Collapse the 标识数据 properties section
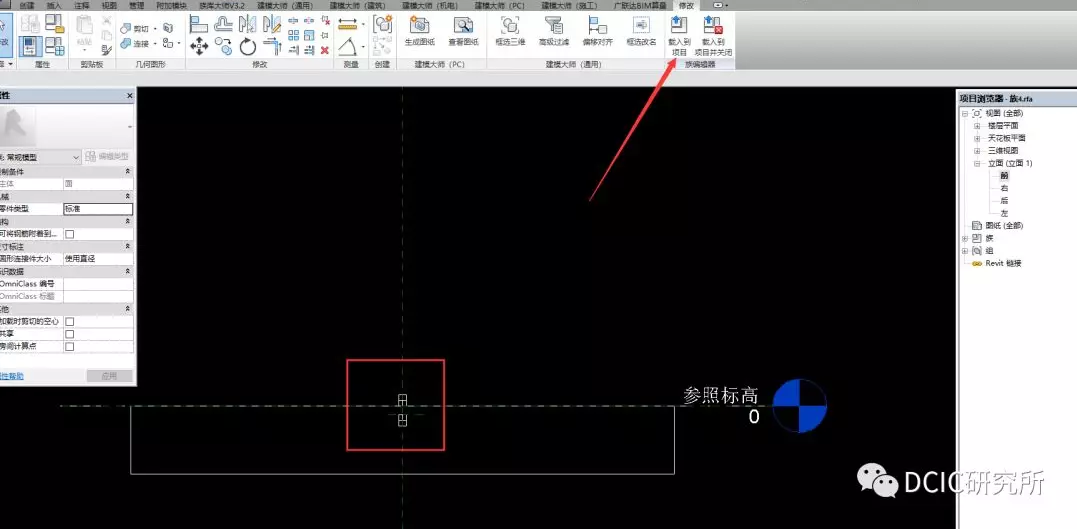Screen dimensions: 1077x529 point(128,271)
